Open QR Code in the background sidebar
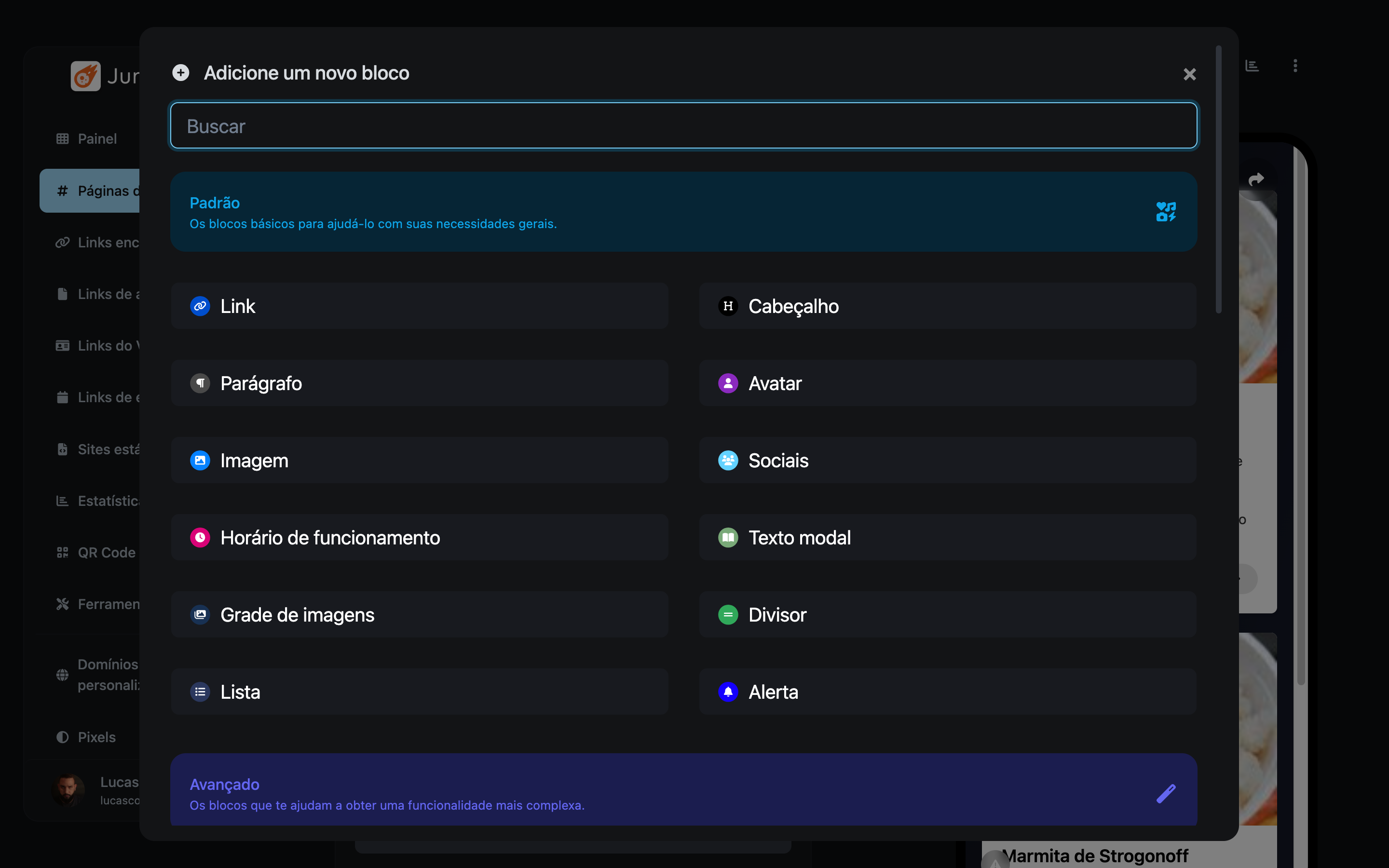This screenshot has width=1389, height=868. [x=90, y=552]
